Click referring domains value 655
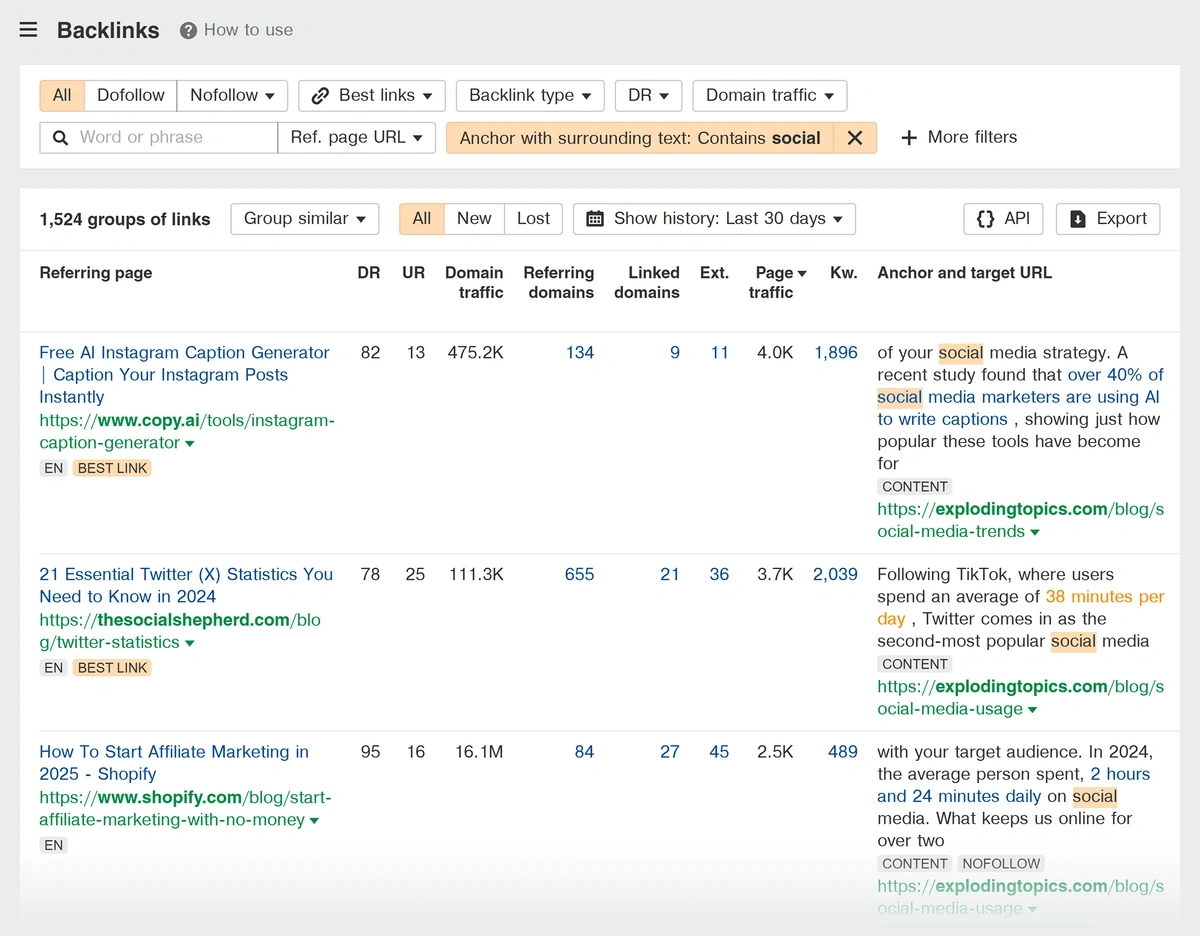This screenshot has height=936, width=1200. 580,575
